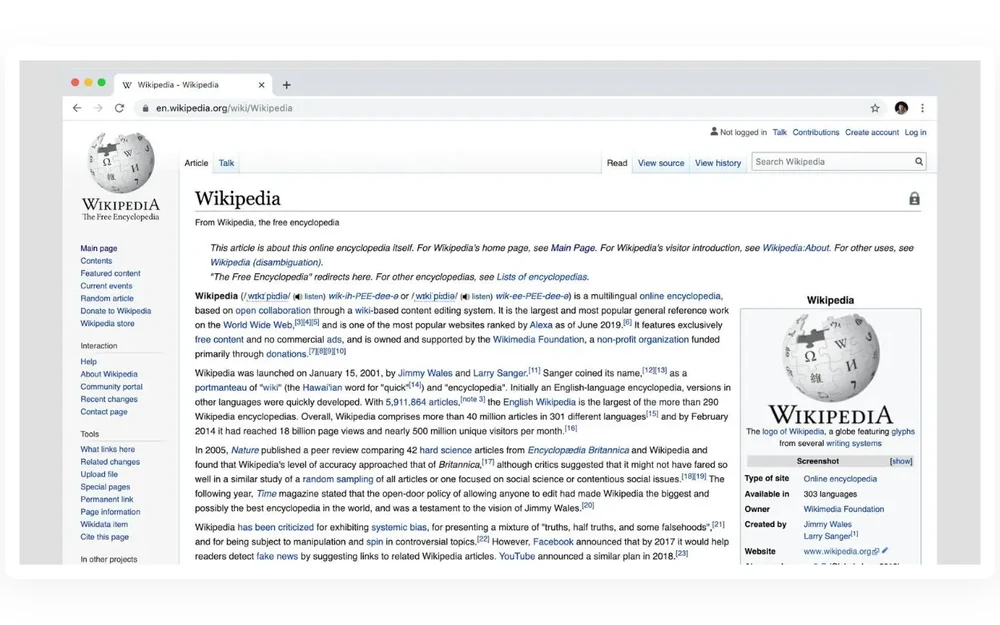Image resolution: width=1000 pixels, height=625 pixels.
Task: Click the macOS green maximize button
Action: pos(101,82)
